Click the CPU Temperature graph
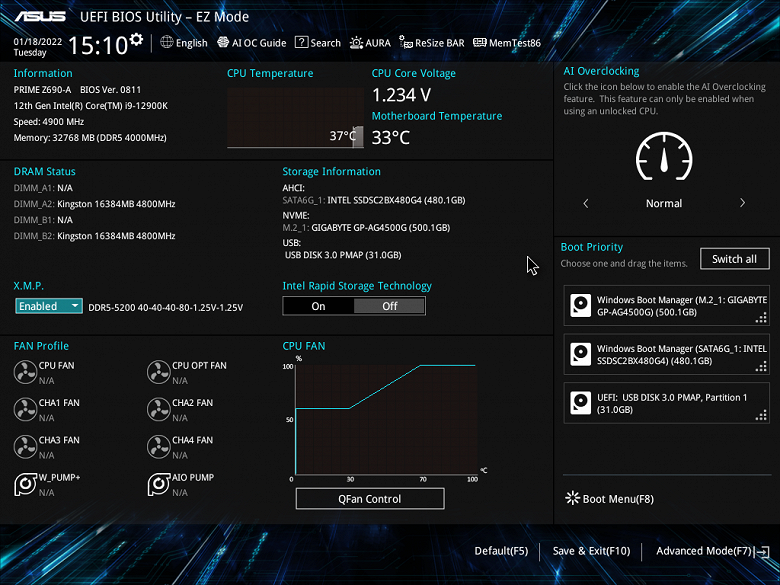Image resolution: width=780 pixels, height=585 pixels. pos(295,118)
